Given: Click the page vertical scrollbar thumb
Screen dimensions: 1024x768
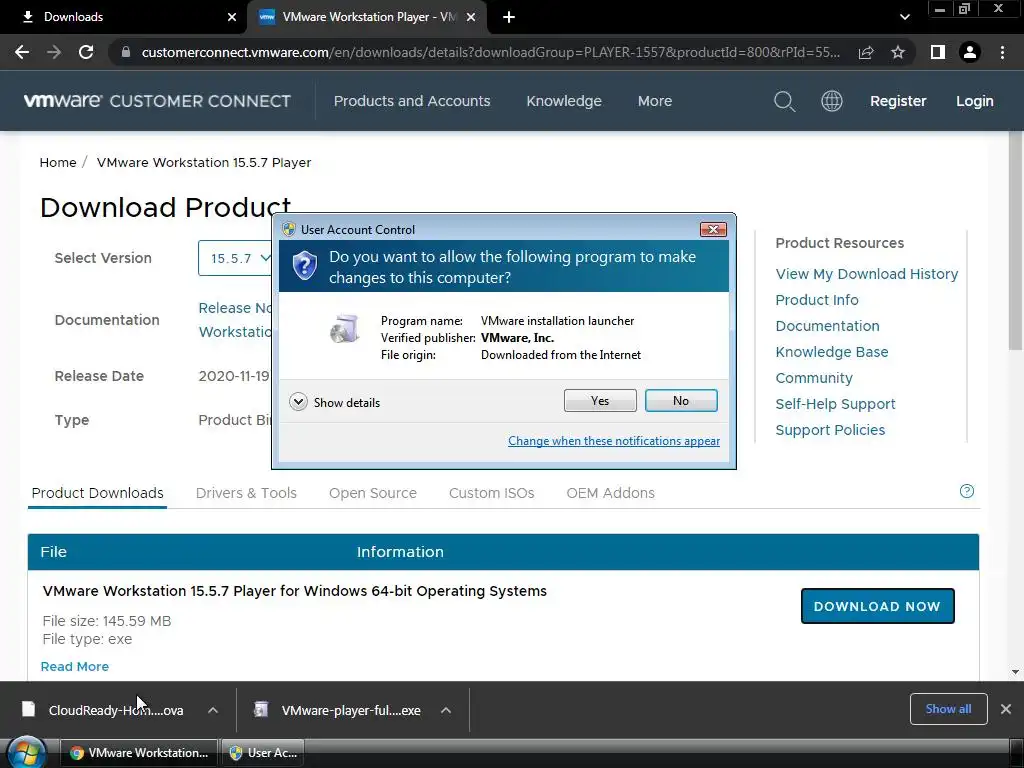Looking at the screenshot, I should tap(1016, 242).
